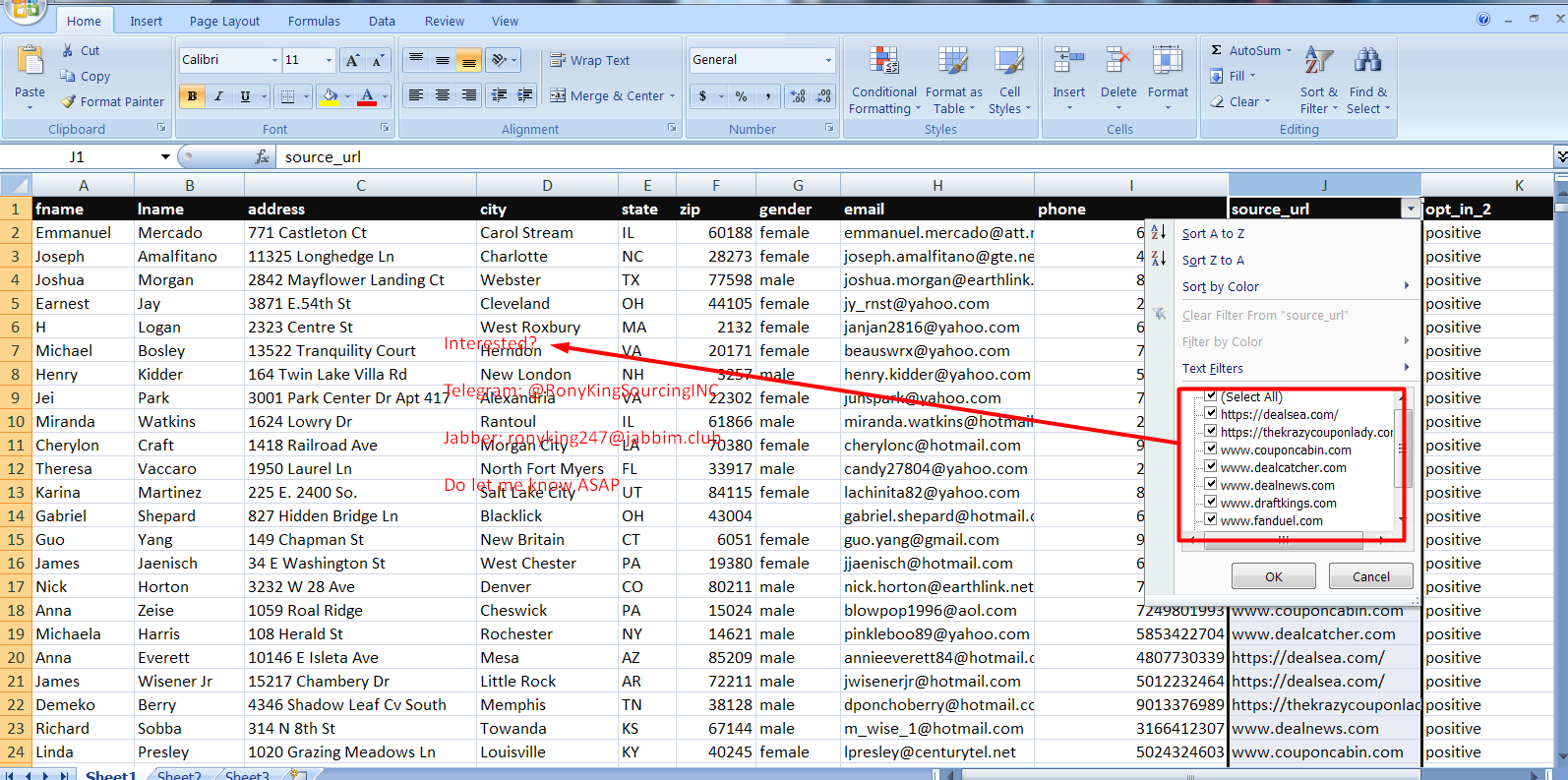Click the Increase Indent icon
1568x780 pixels.
pos(525,95)
